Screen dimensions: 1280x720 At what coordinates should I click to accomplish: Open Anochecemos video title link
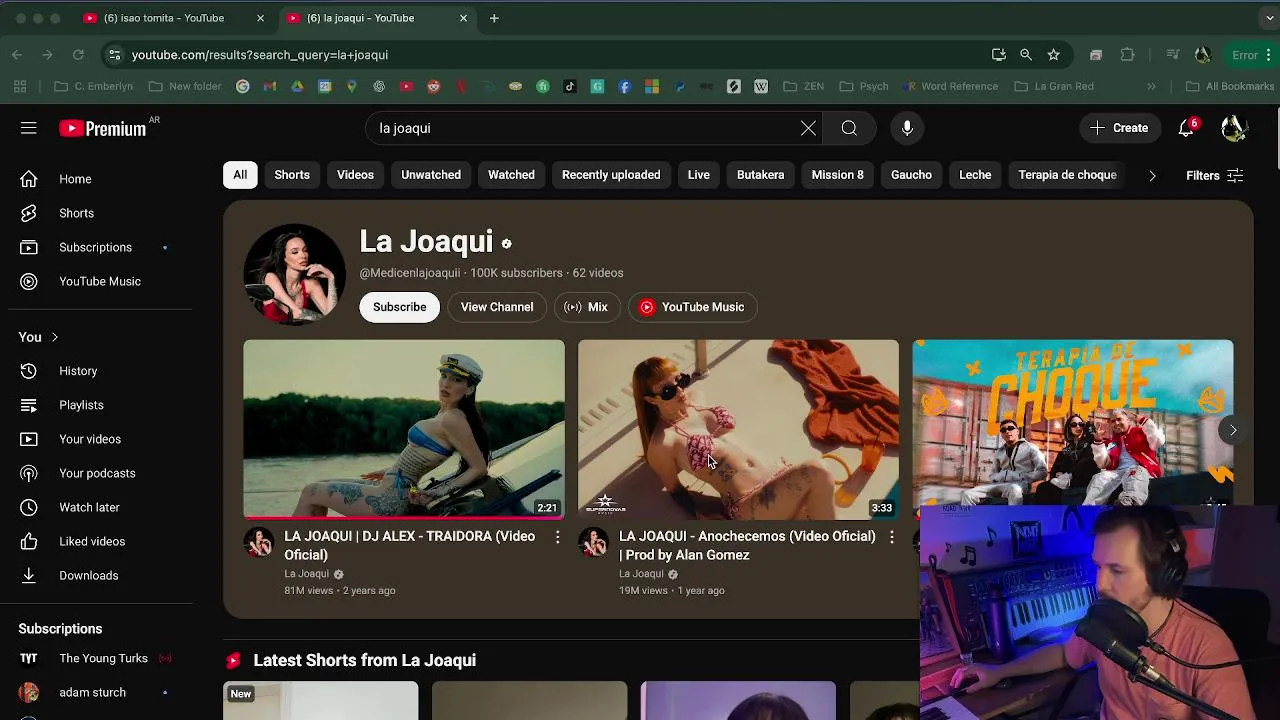746,545
